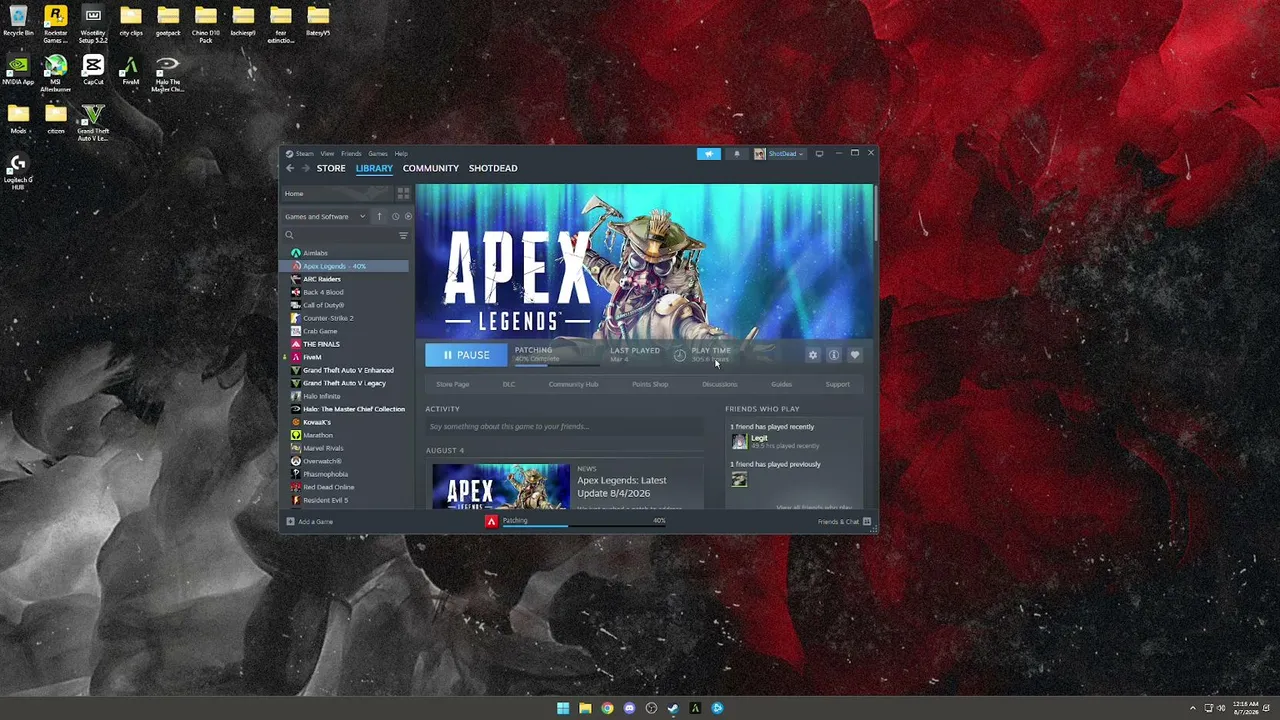Click the library search magnifier icon
This screenshot has height=720, width=1280.
click(x=289, y=235)
